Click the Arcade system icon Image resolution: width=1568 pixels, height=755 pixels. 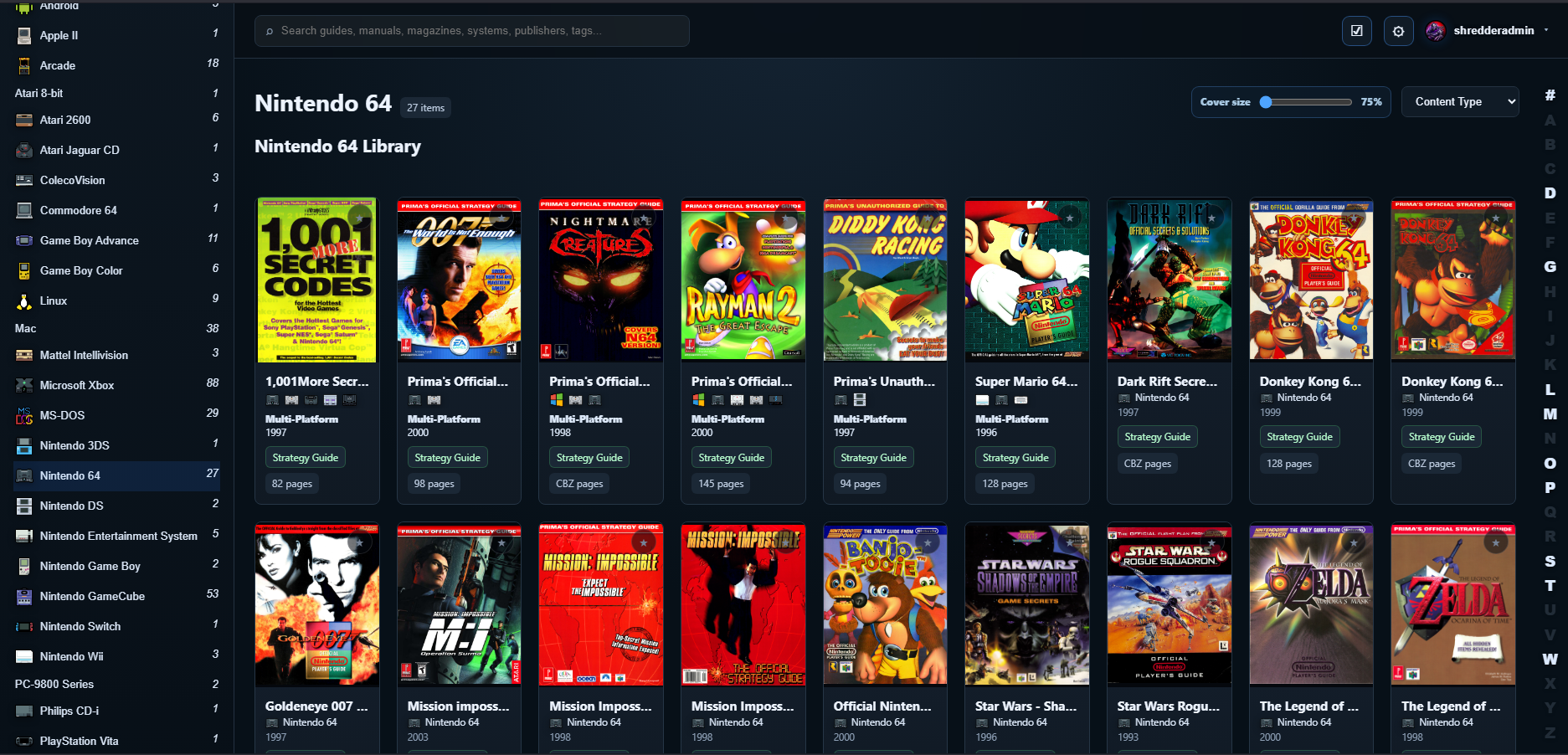[x=24, y=65]
